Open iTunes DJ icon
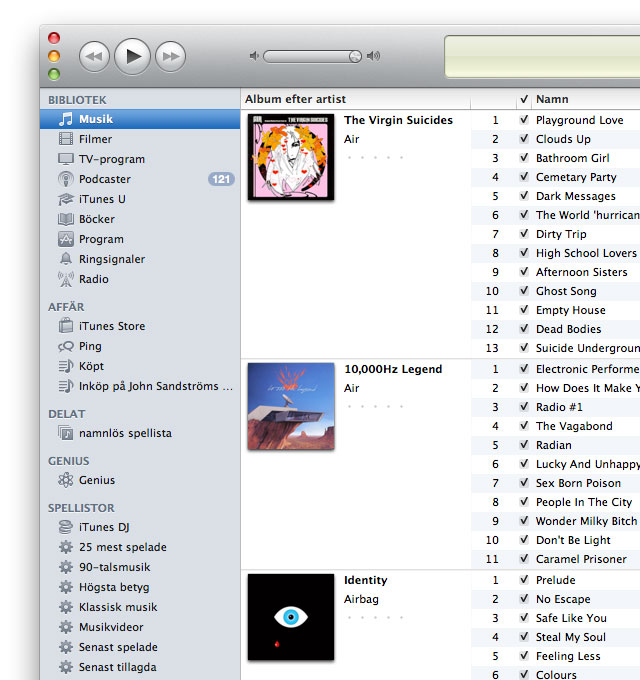The image size is (640, 680). pos(65,527)
